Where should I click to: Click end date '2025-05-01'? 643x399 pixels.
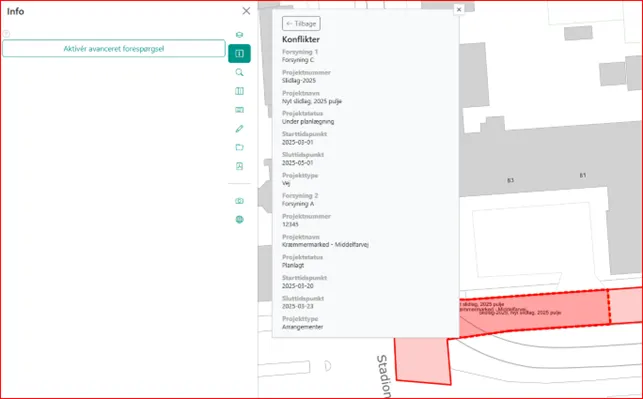297,163
